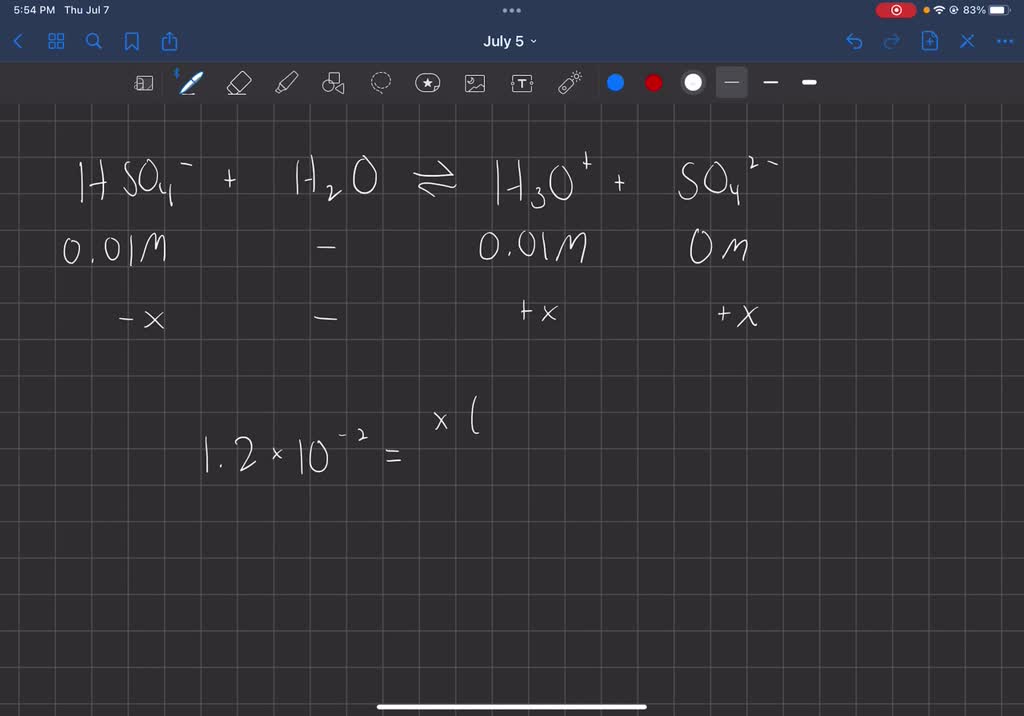
Task: Toggle read-only mode with the page icon
Action: pyautogui.click(x=144, y=83)
